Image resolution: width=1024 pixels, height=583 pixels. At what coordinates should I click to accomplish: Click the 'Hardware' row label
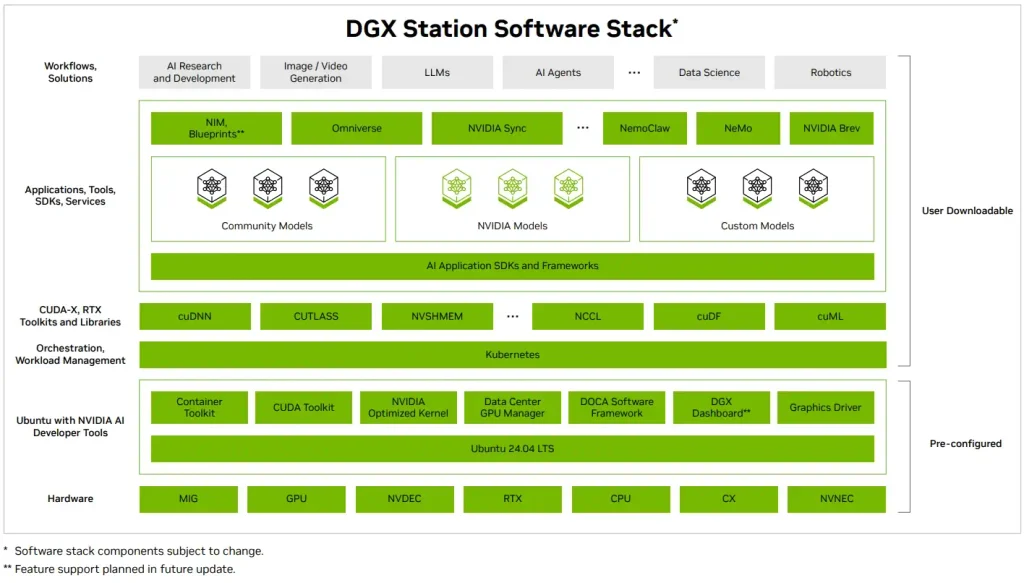pyautogui.click(x=71, y=499)
